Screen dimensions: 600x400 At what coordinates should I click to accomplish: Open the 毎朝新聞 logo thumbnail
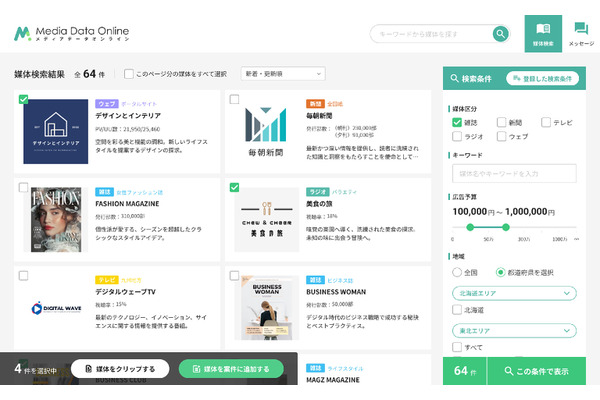[266, 132]
